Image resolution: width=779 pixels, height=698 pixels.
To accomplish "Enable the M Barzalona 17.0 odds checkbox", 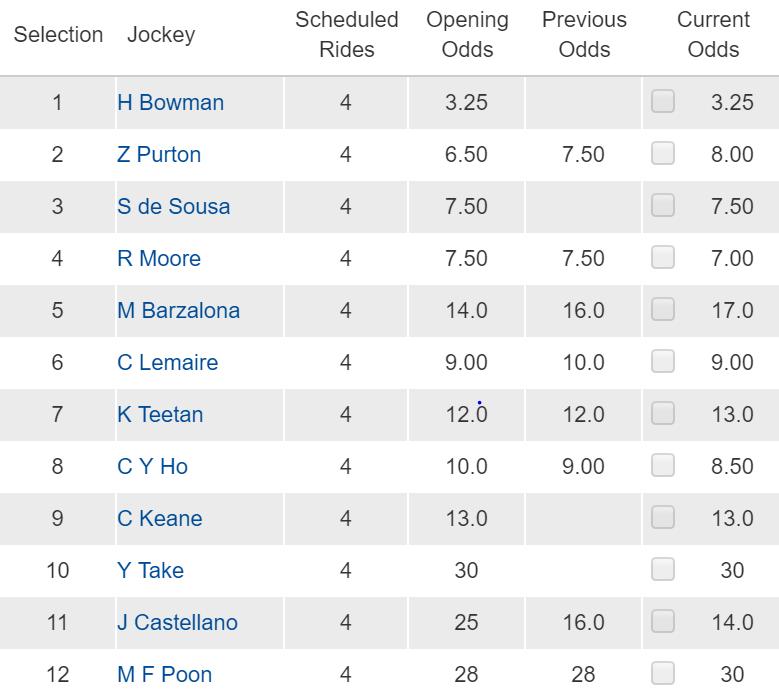I will point(663,309).
